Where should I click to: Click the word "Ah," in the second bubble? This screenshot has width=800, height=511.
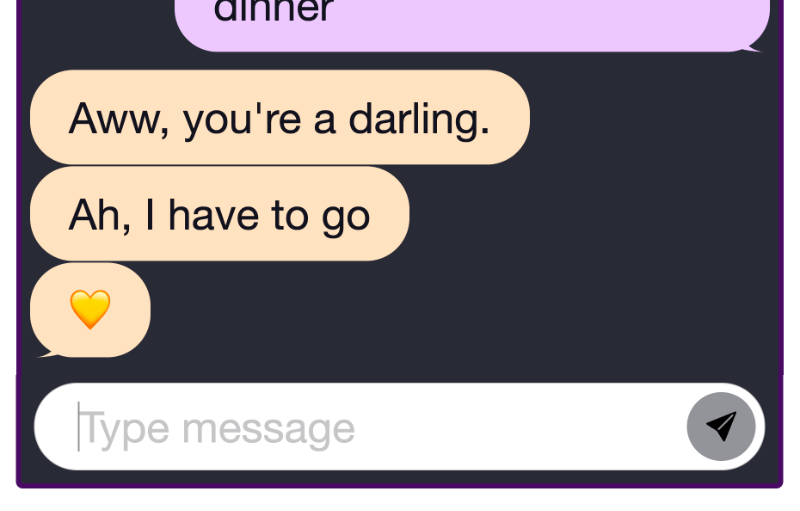(x=100, y=216)
